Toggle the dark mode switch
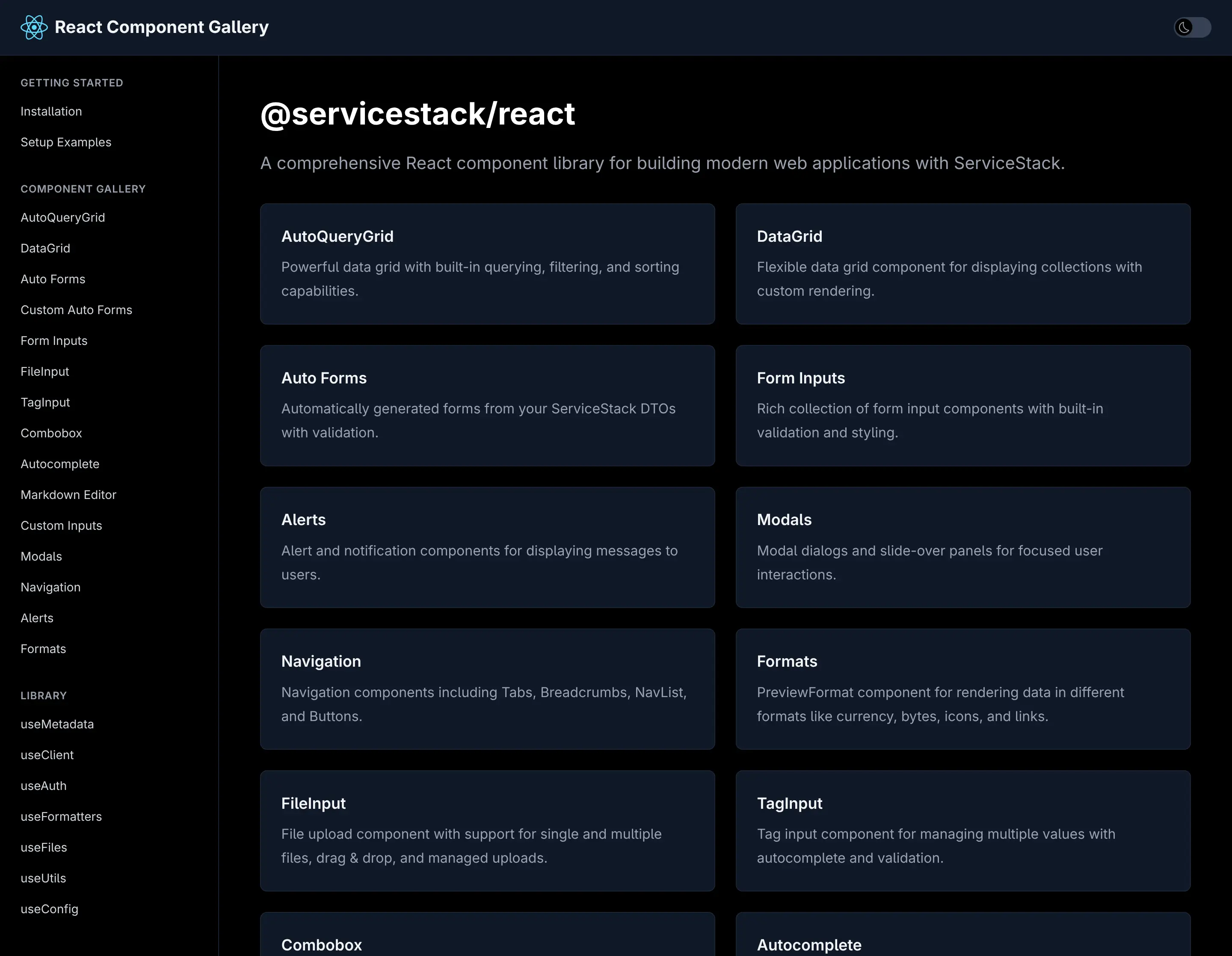This screenshot has height=956, width=1232. (1193, 27)
